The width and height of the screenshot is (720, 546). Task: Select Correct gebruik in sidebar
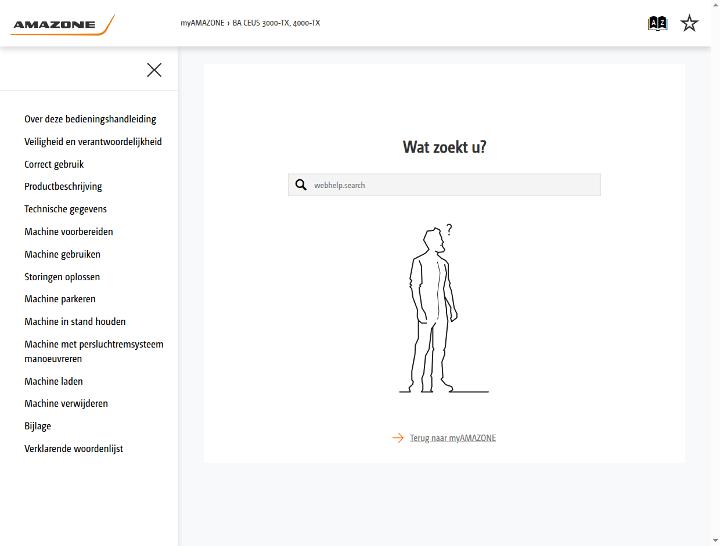[x=54, y=164]
